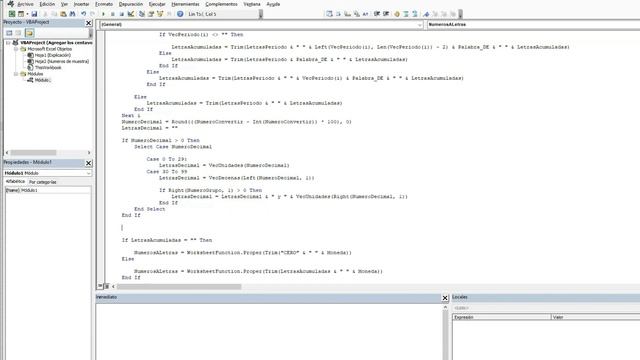
Task: Toggle bookmark with the blue flag icon
Action: [x=426, y=14]
